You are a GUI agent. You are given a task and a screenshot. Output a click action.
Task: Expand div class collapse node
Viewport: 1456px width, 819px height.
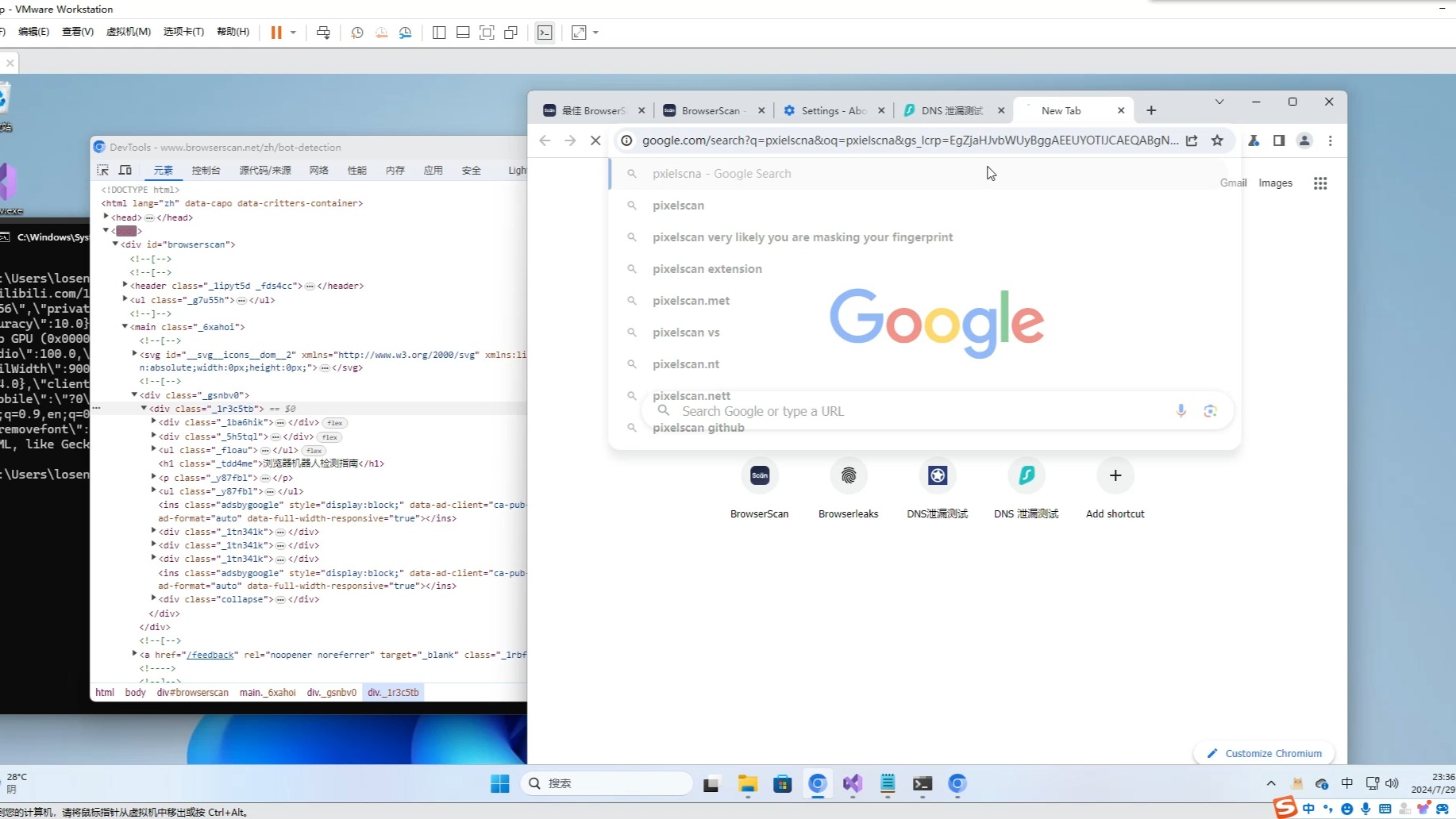coord(154,598)
